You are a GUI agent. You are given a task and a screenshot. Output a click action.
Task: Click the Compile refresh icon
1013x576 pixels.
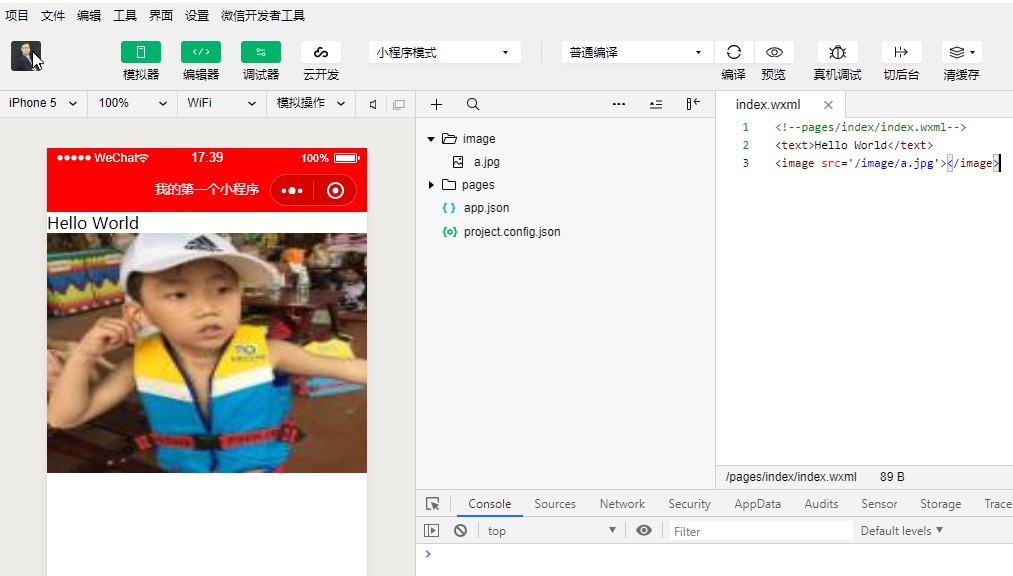[733, 52]
